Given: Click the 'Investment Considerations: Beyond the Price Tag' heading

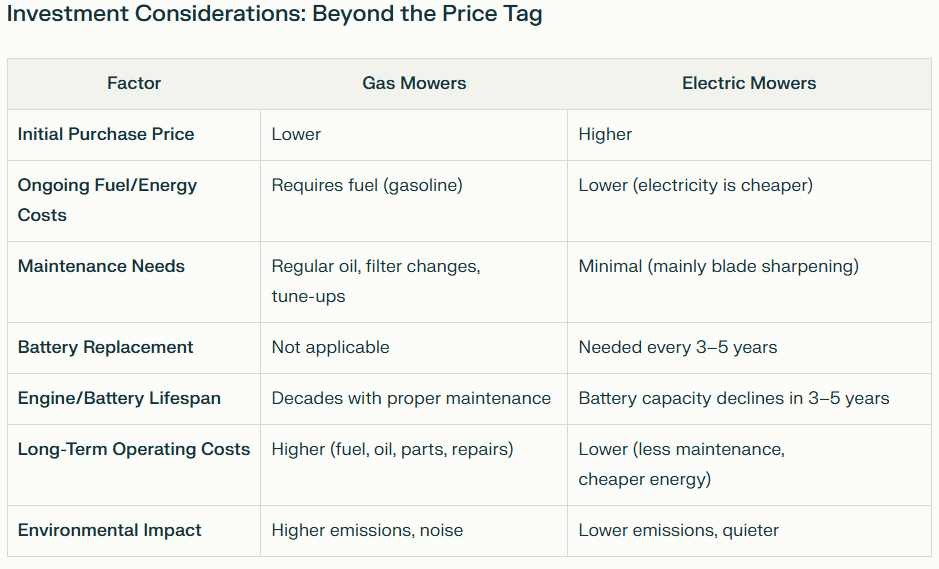Looking at the screenshot, I should coord(274,16).
